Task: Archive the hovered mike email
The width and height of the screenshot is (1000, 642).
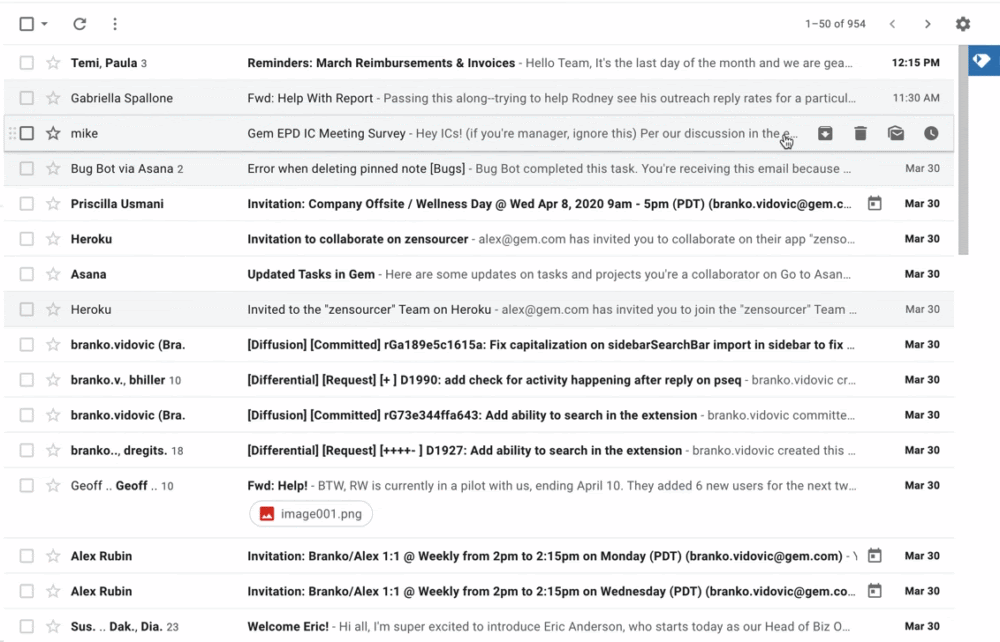Action: point(825,133)
